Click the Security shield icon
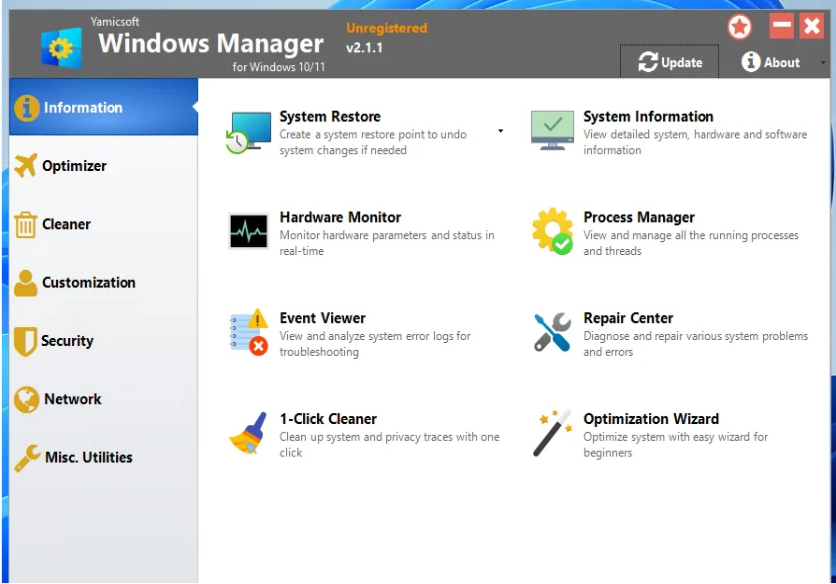 26,341
